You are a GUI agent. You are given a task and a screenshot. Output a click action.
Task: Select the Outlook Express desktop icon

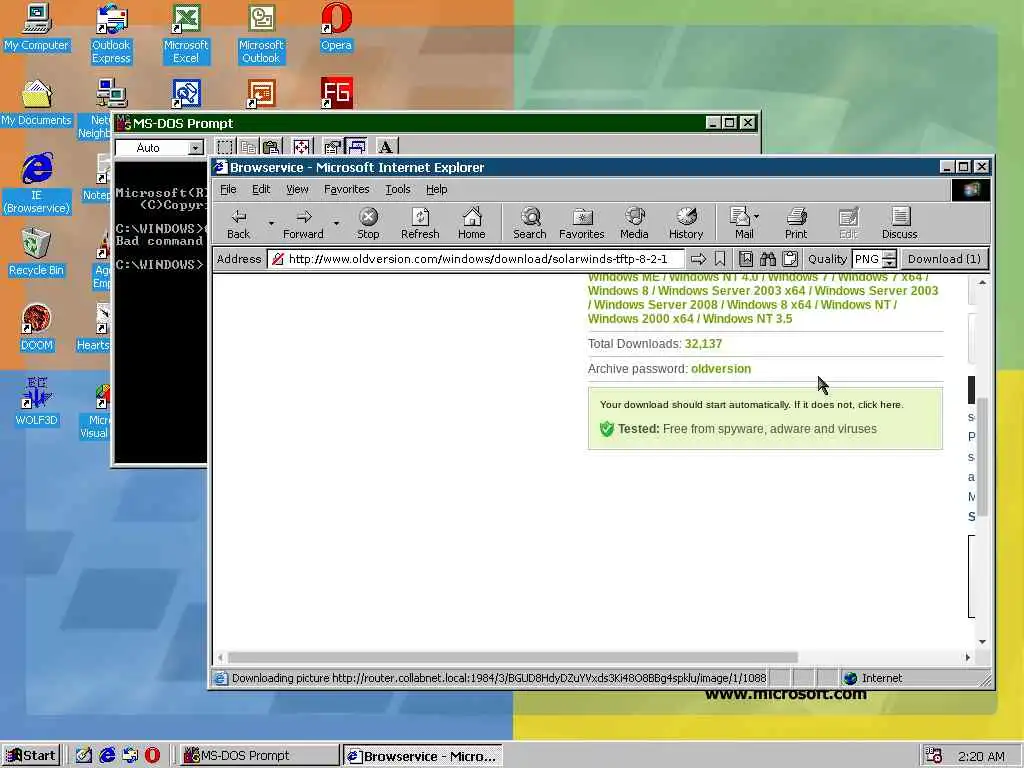(111, 34)
